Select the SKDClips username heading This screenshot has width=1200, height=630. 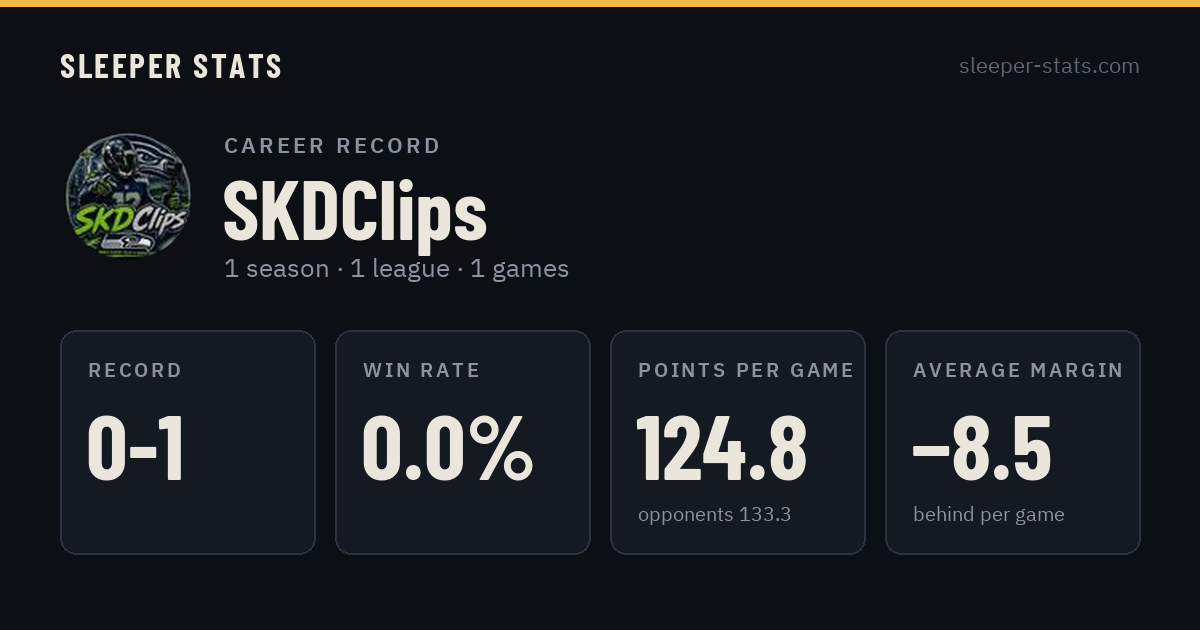(355, 211)
